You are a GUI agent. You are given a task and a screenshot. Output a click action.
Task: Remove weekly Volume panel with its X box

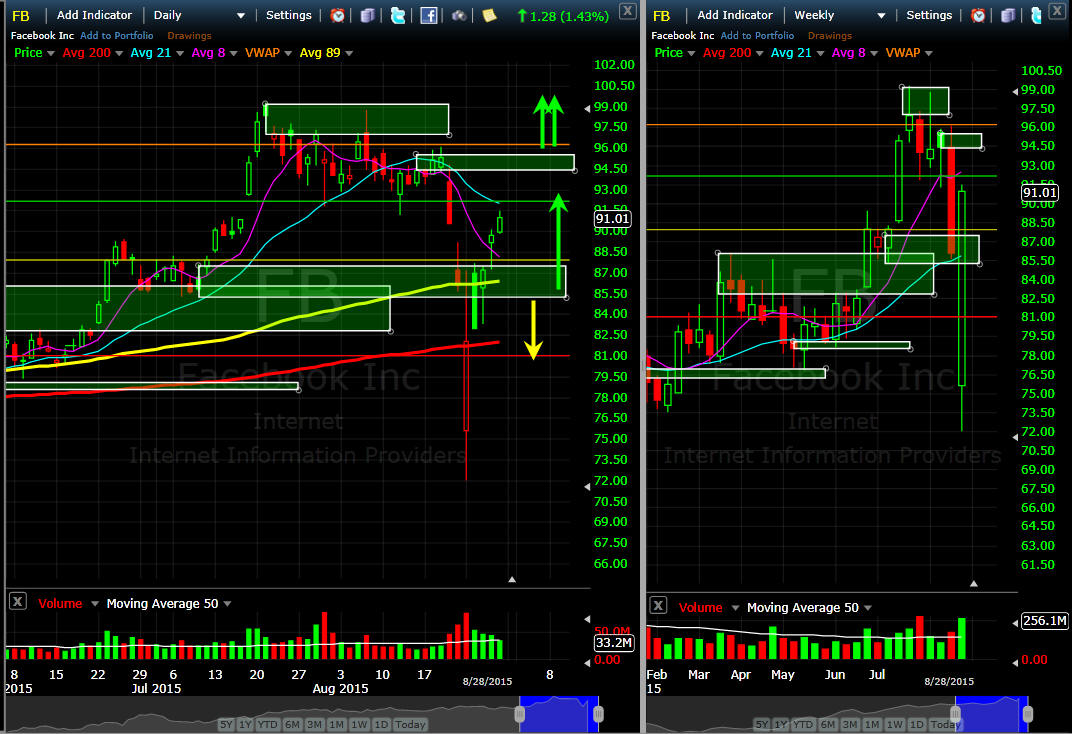(x=658, y=605)
